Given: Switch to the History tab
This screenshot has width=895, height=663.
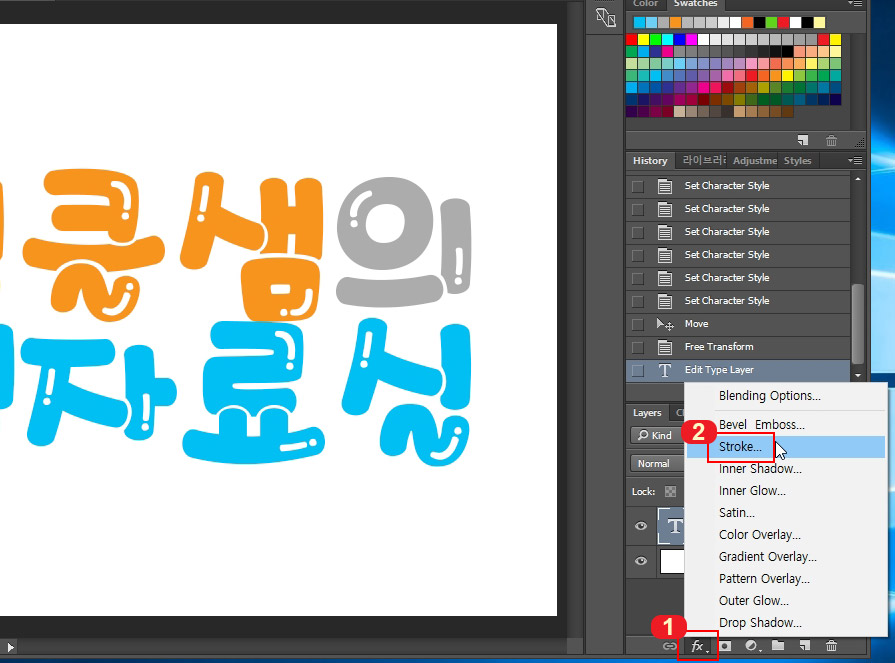Looking at the screenshot, I should coord(650,161).
